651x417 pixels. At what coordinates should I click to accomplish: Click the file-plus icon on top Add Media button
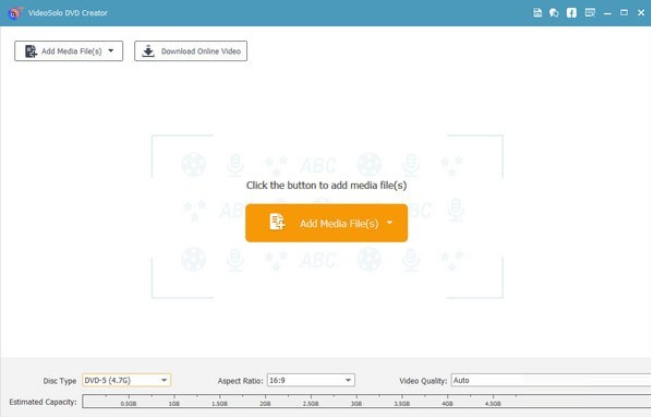pyautogui.click(x=31, y=51)
